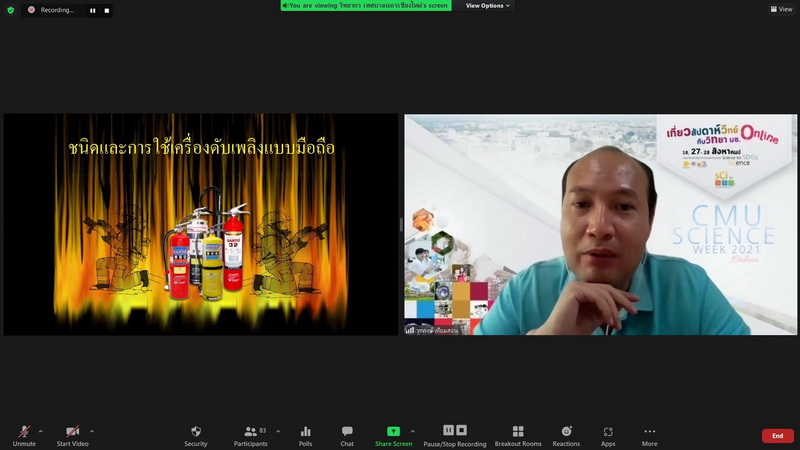Switch layout using the View button
Viewport: 800px width, 450px height.
pyautogui.click(x=781, y=9)
